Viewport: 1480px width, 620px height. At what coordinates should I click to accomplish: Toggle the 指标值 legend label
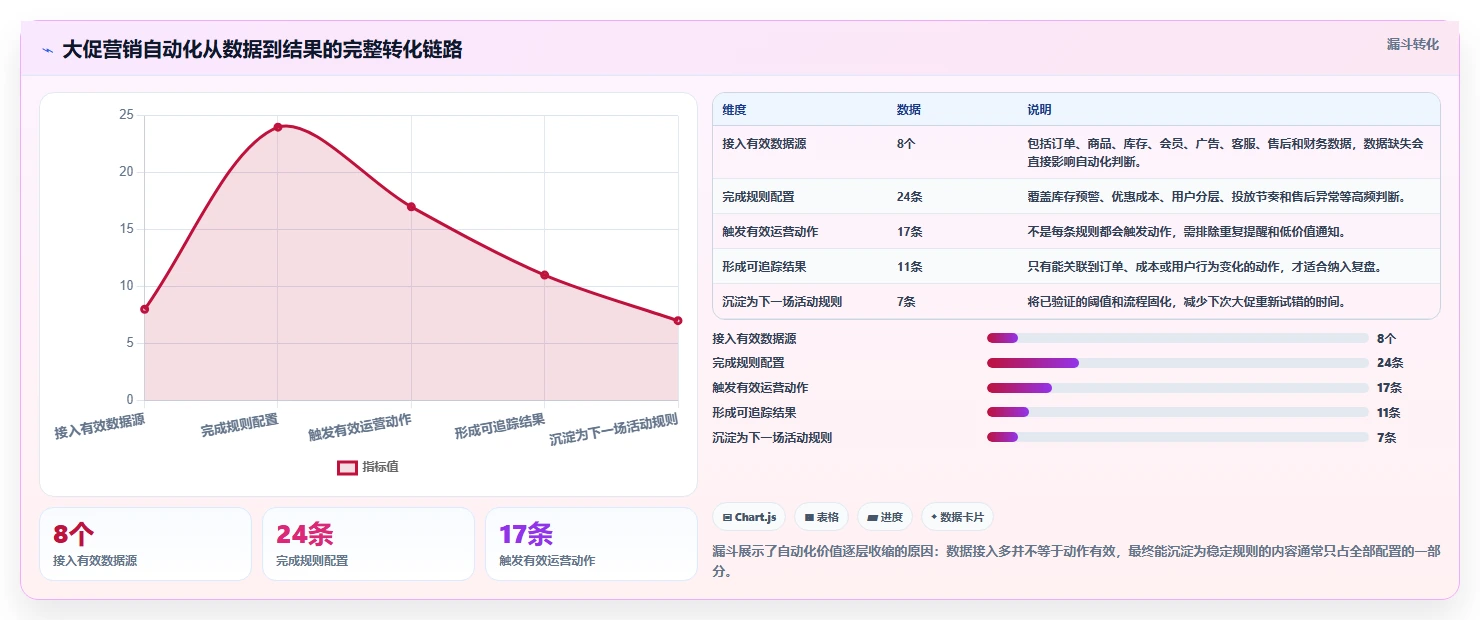(x=380, y=467)
